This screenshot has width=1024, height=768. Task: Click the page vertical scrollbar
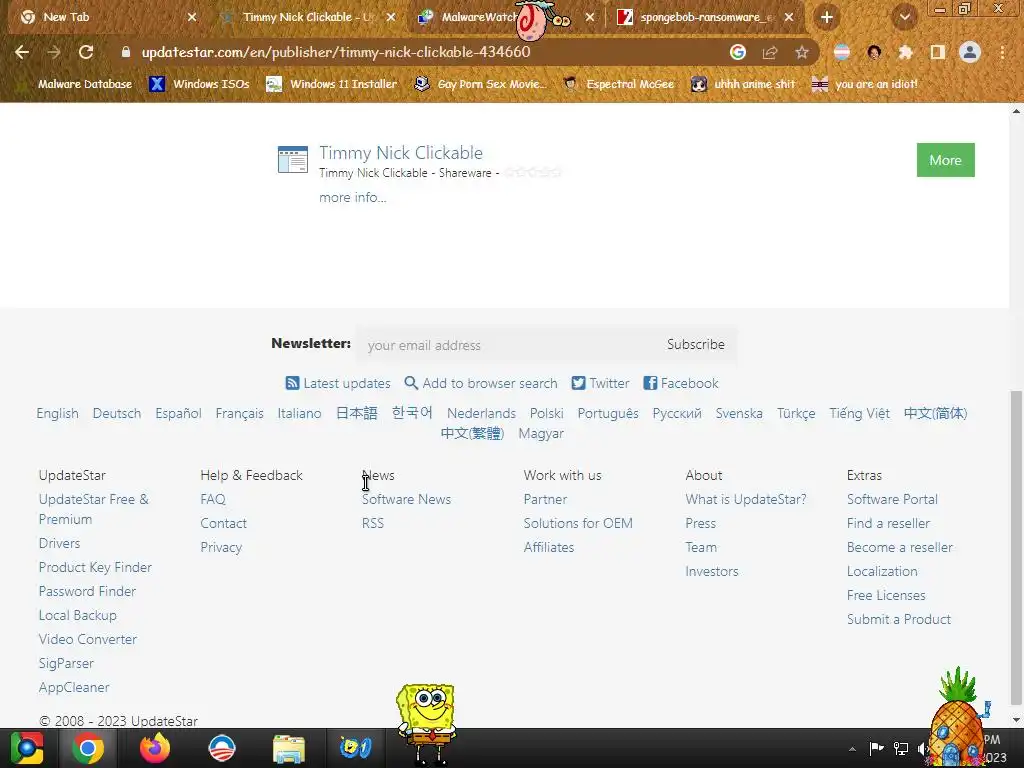(x=1016, y=549)
